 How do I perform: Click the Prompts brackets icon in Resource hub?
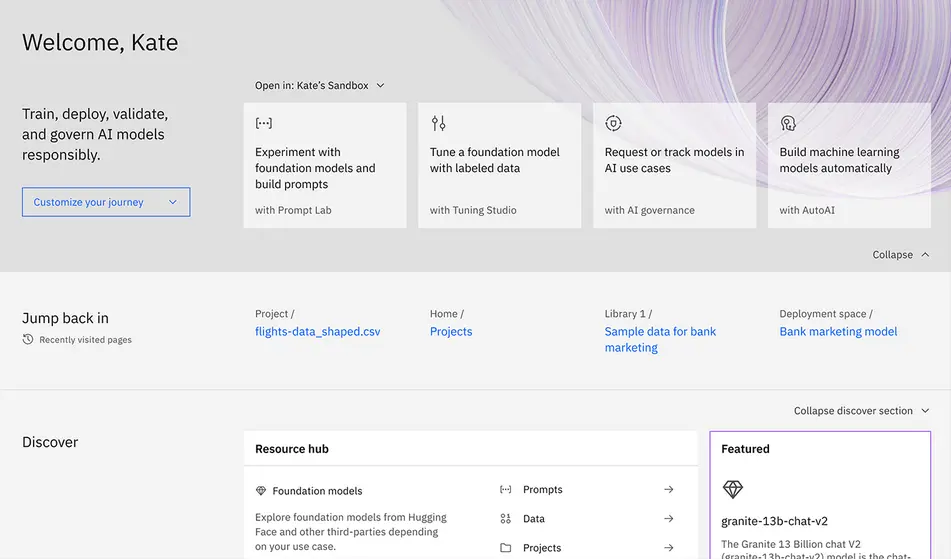[x=505, y=489]
